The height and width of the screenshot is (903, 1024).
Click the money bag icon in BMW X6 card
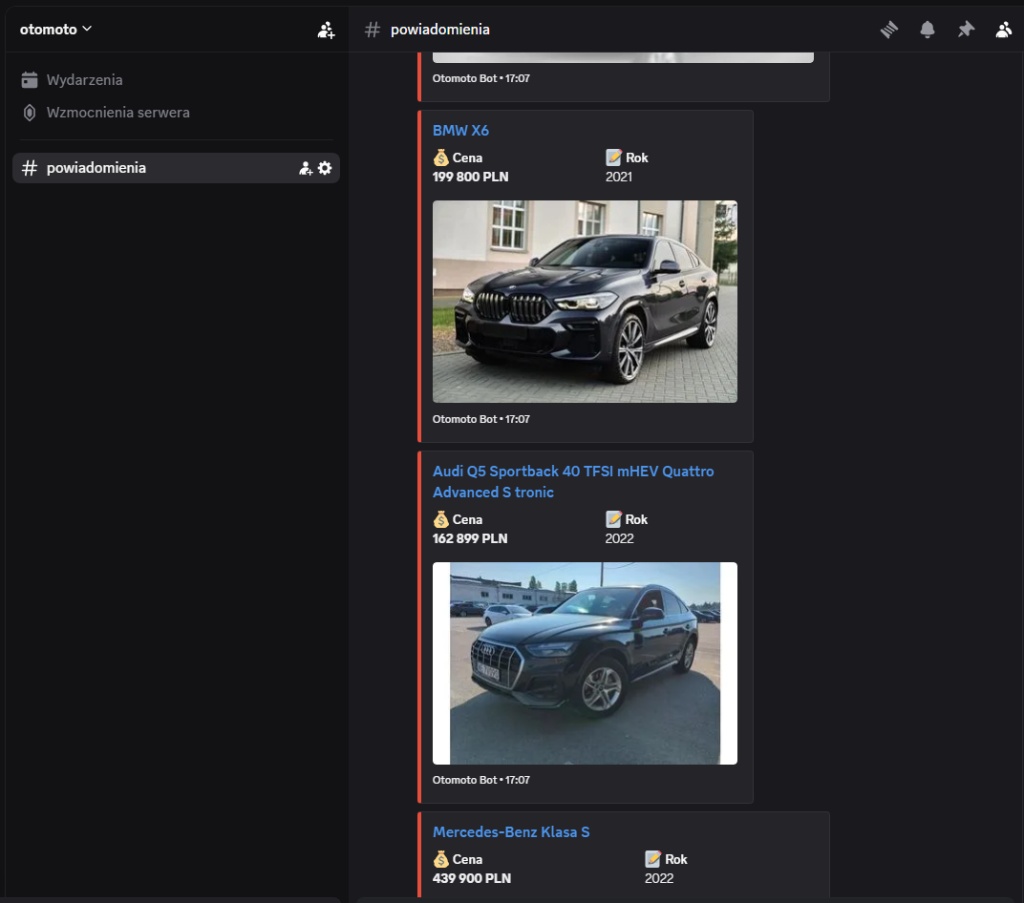point(441,157)
